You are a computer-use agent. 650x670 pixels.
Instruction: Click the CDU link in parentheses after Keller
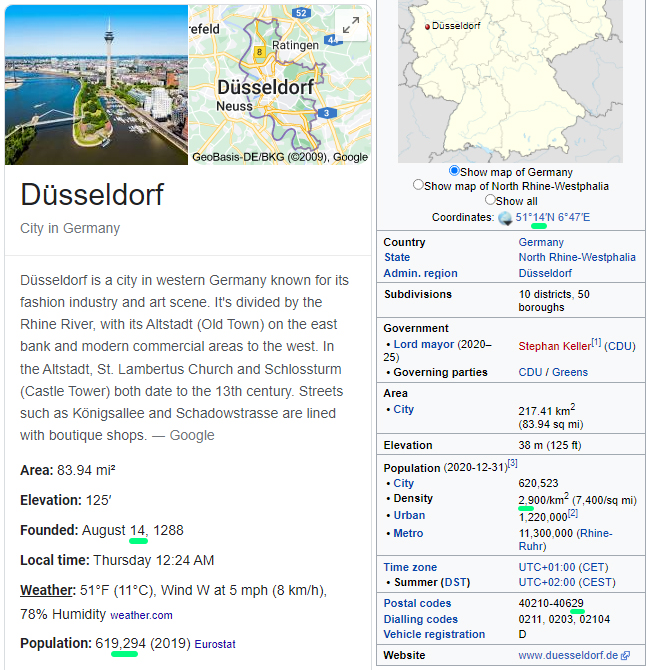[x=620, y=346]
